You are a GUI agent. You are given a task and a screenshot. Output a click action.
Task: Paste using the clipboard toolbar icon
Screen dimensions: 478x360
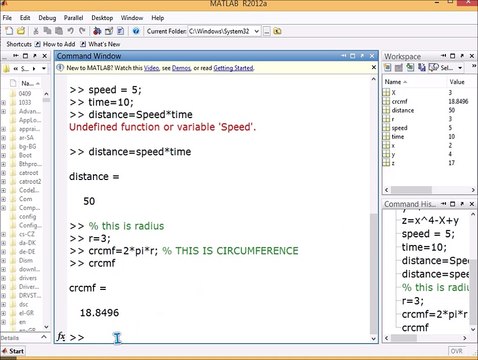click(59, 31)
